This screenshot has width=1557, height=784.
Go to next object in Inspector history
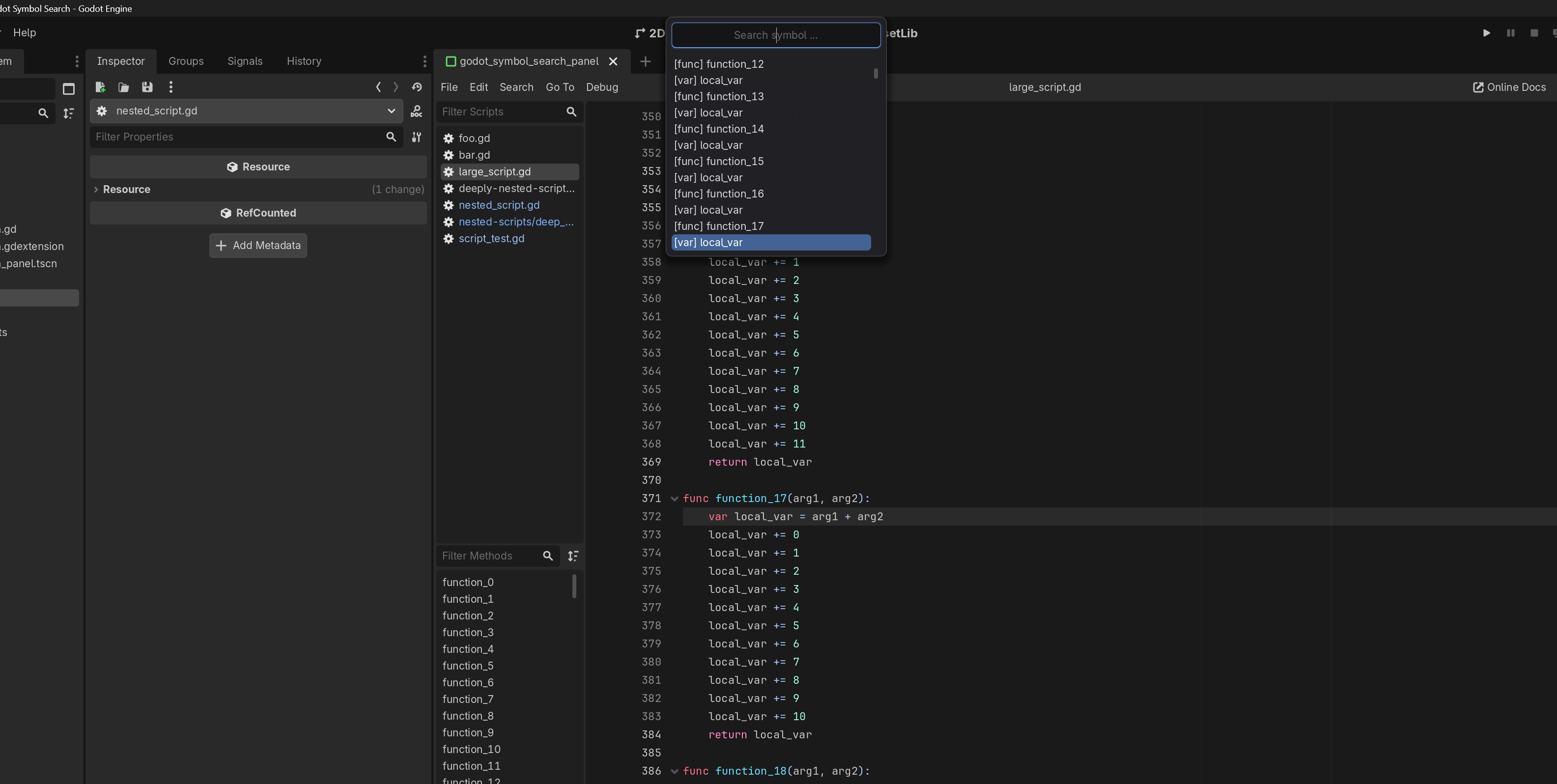pos(396,87)
